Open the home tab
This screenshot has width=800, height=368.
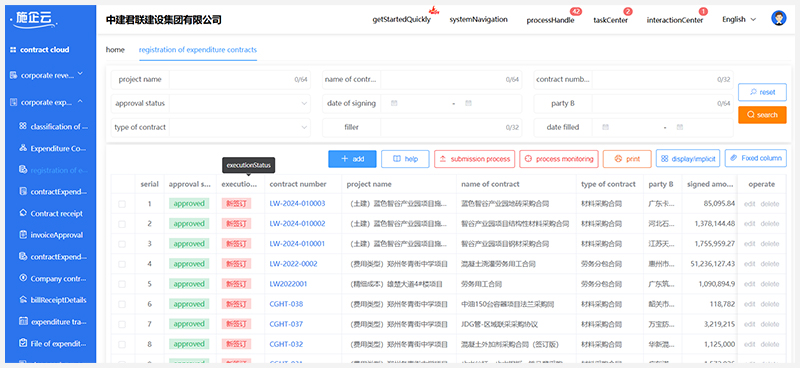[x=115, y=50]
